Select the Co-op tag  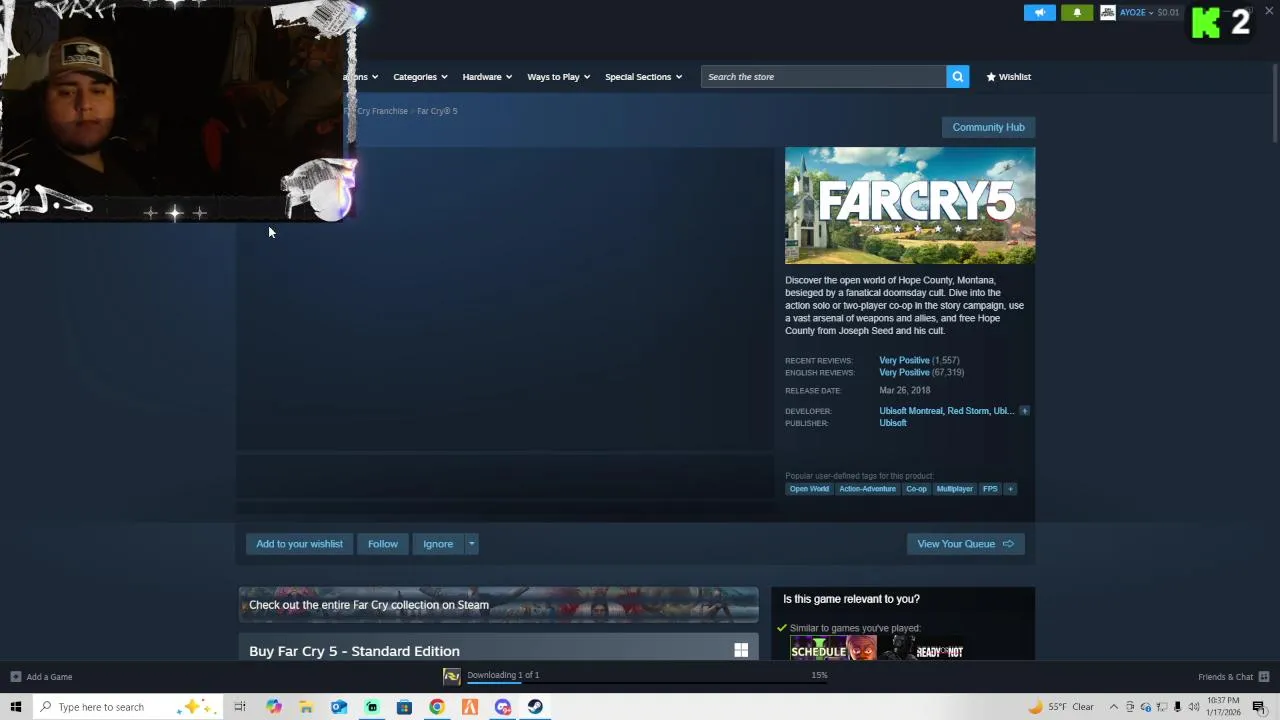click(x=916, y=489)
